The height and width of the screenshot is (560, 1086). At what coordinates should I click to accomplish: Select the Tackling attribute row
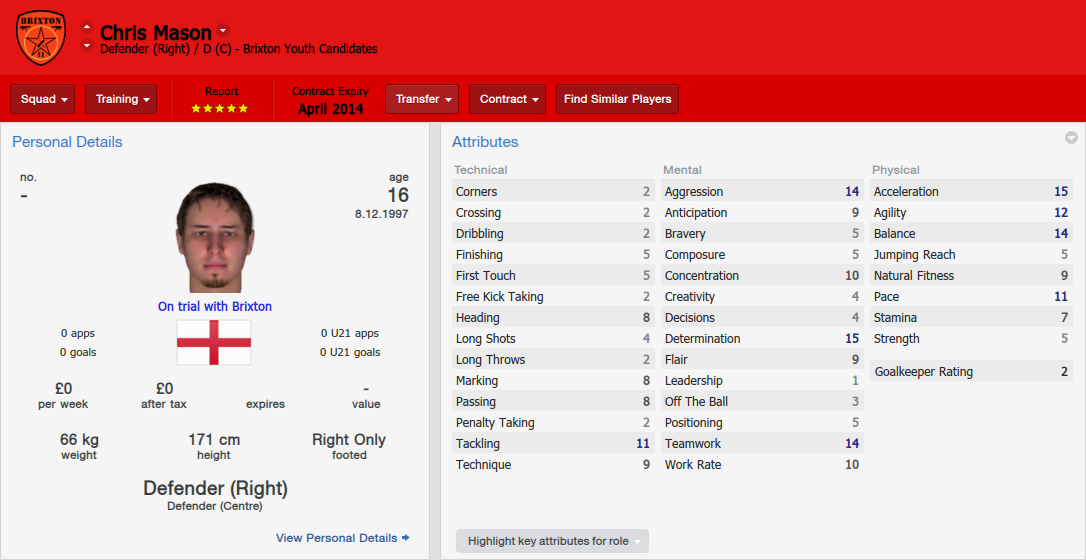point(553,444)
